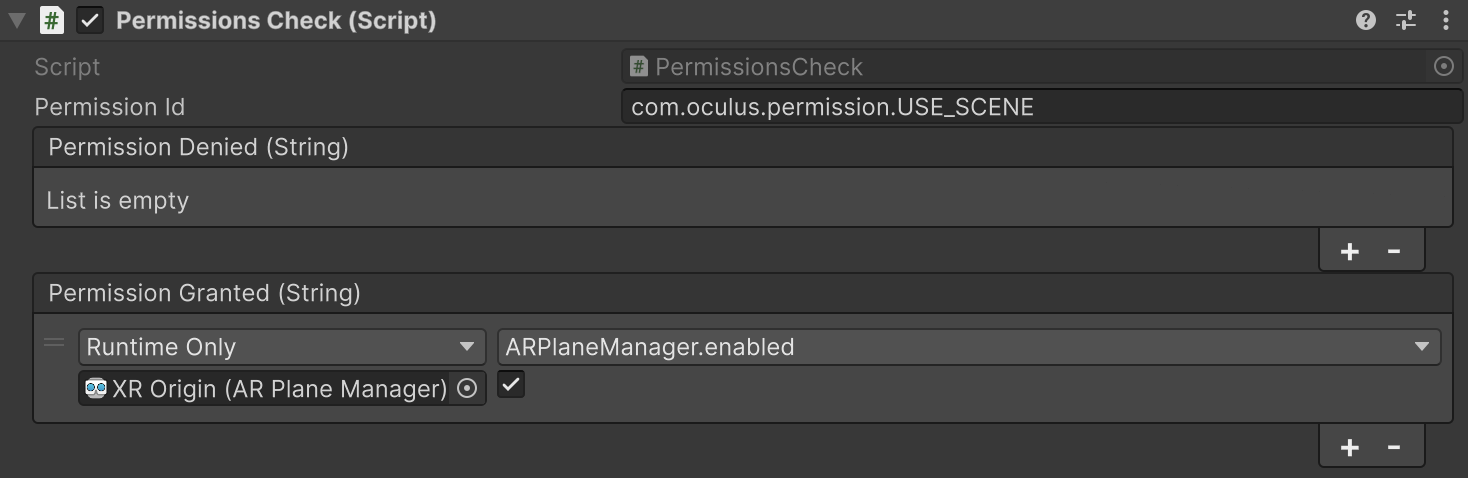
Task: Open the ARPlaneManager.enabled function dropdown
Action: pyautogui.click(x=968, y=347)
